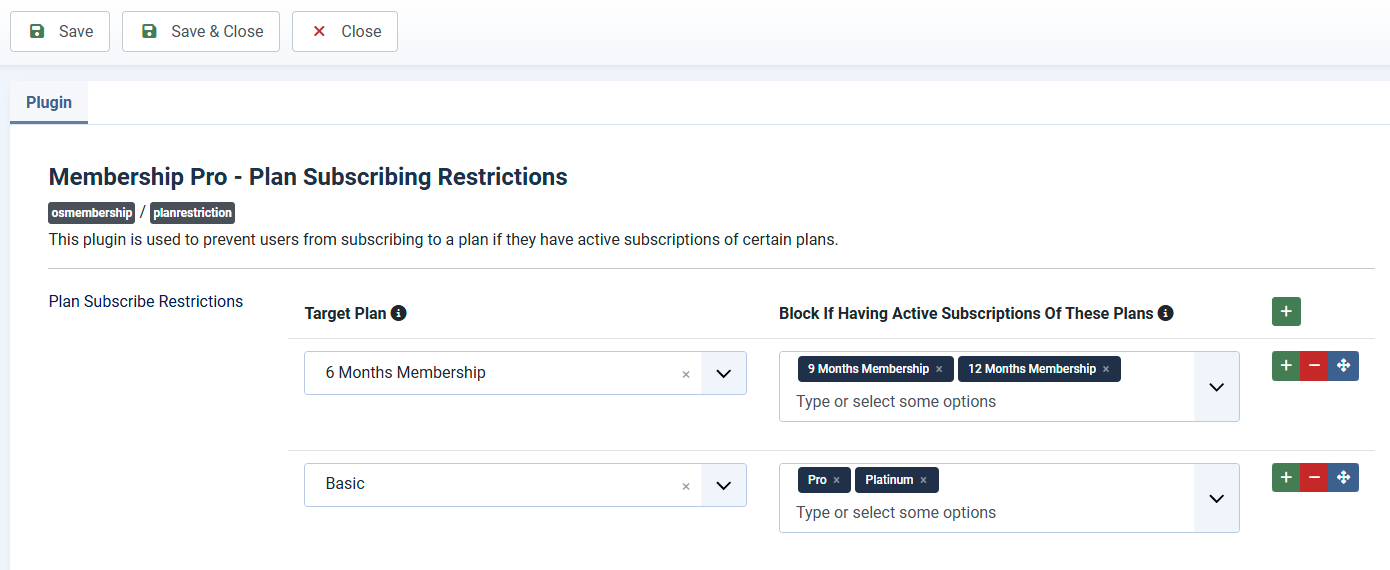Click info icon beside Block If Having Active Subscriptions
The image size is (1390, 570).
[1165, 313]
